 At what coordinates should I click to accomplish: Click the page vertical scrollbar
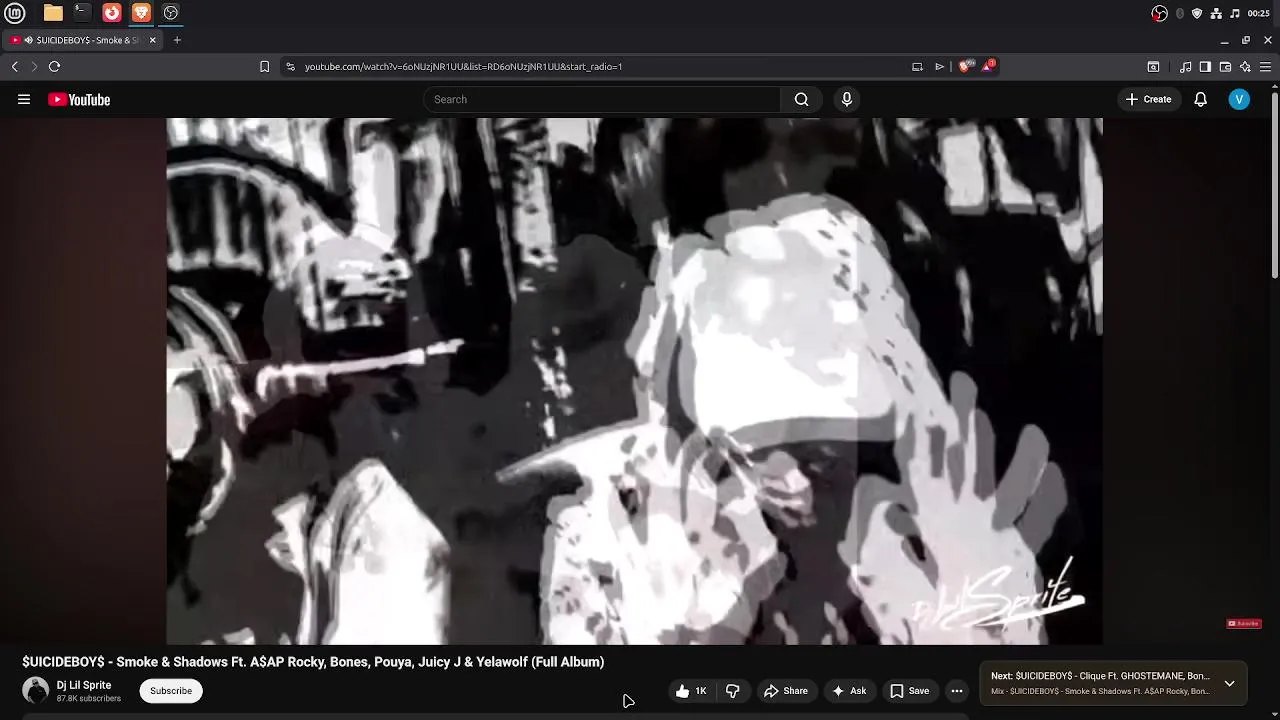(x=1275, y=185)
